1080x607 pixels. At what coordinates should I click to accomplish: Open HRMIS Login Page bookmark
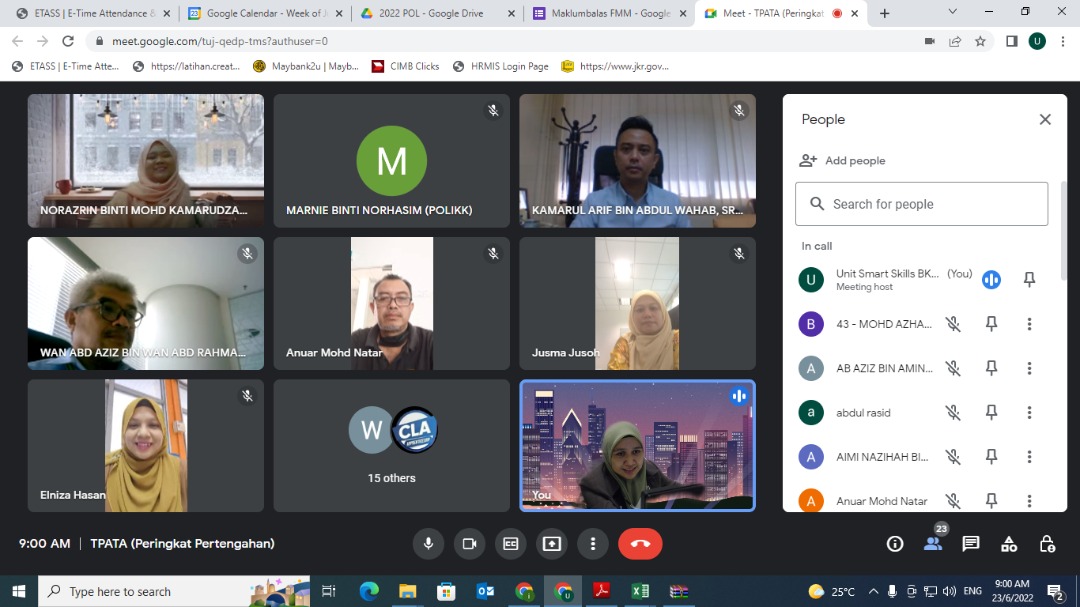[x=501, y=66]
